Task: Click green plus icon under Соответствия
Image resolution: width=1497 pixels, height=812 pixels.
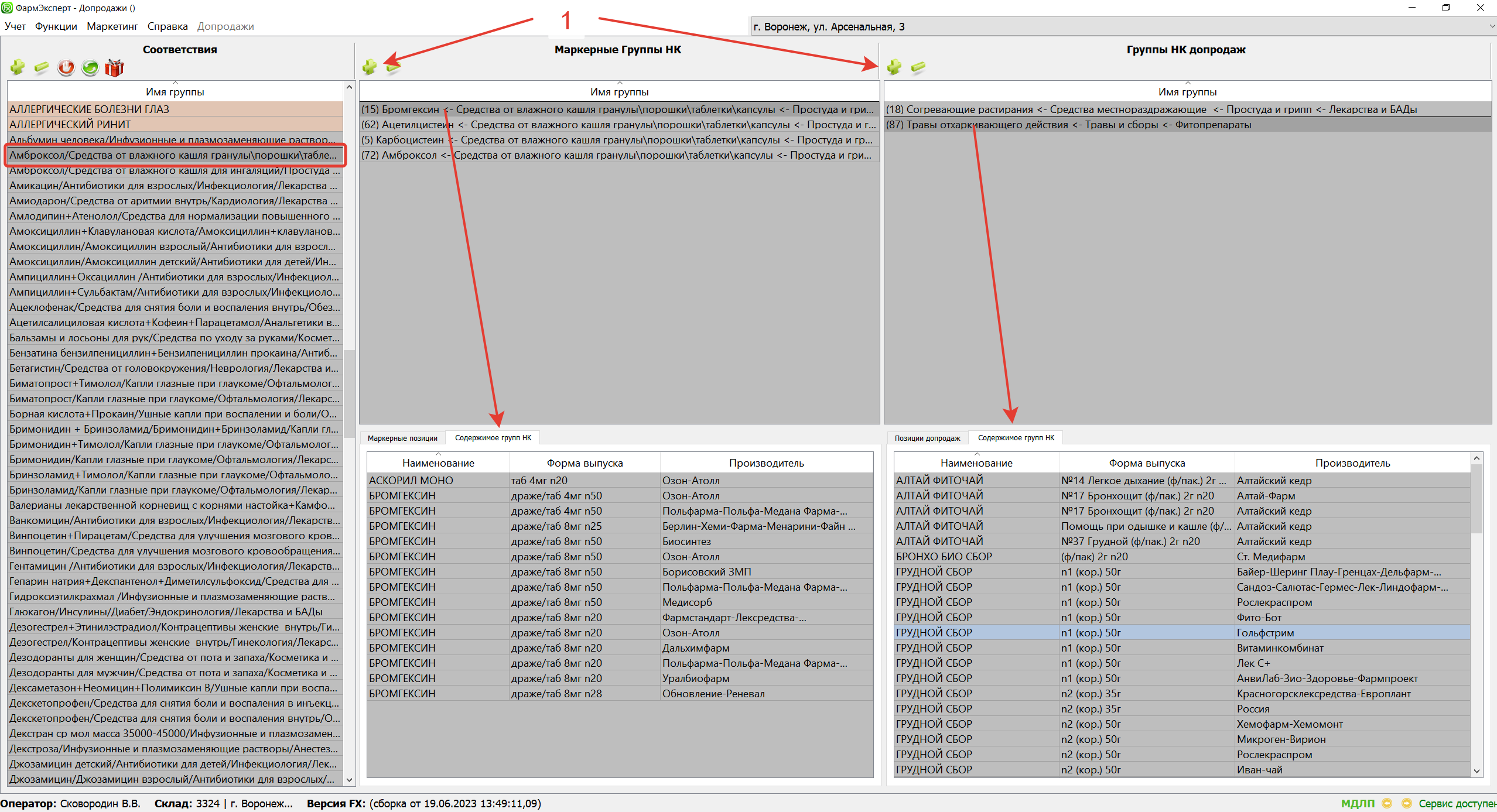Action: 18,67
